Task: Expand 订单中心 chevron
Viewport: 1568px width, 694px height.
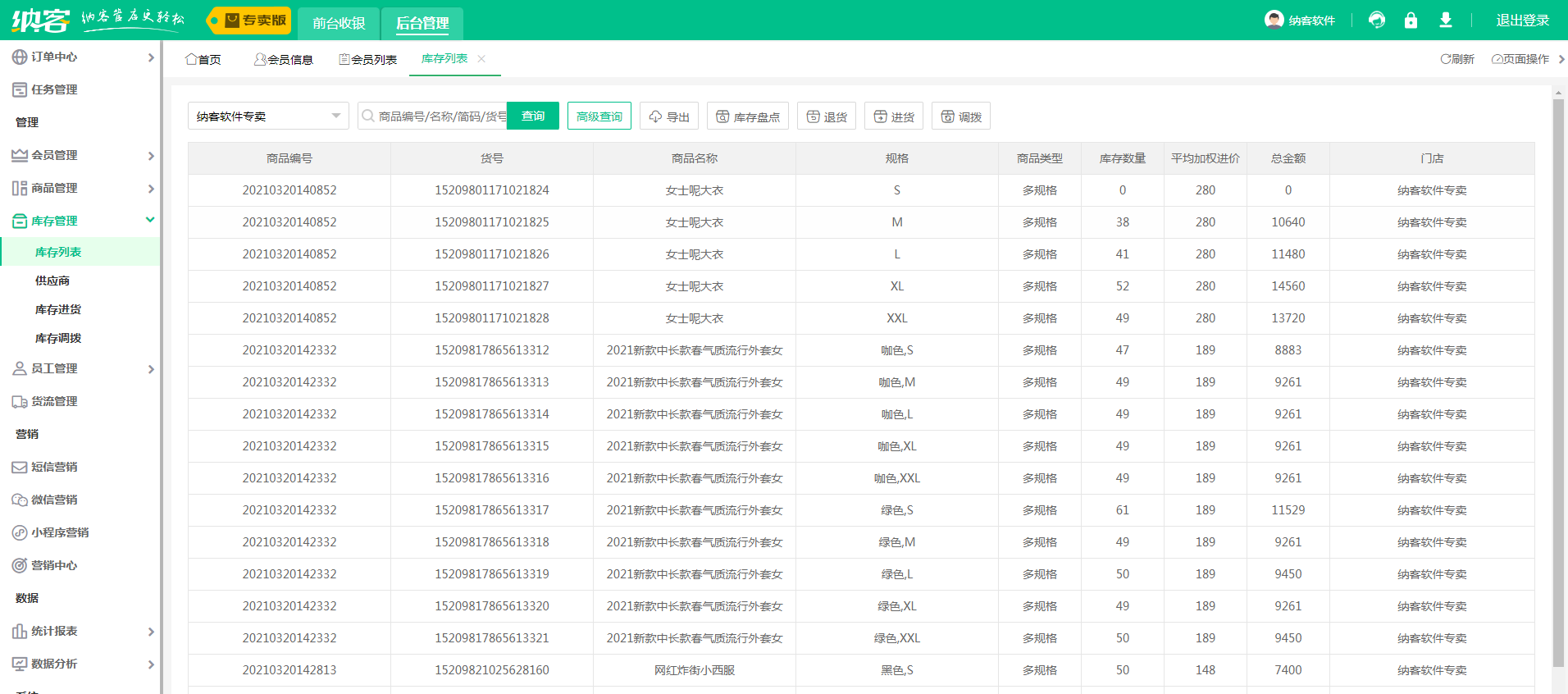Action: pos(151,57)
